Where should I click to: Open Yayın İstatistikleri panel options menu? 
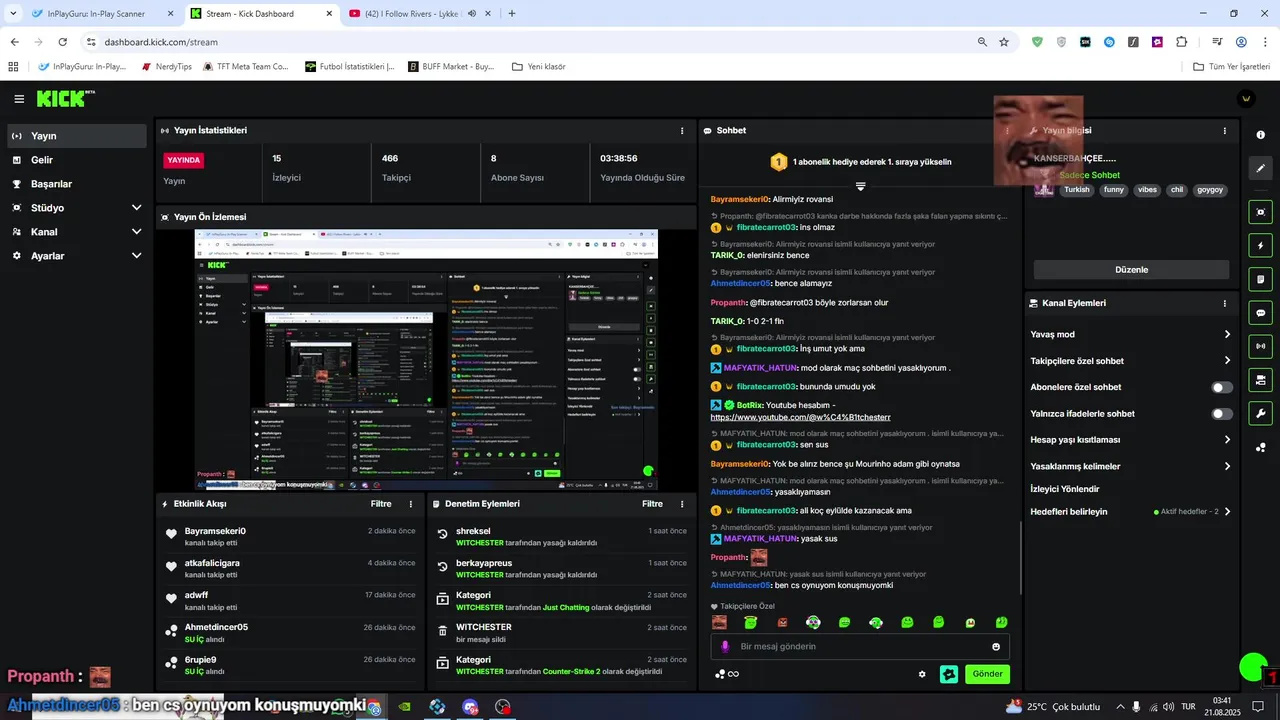tap(682, 131)
